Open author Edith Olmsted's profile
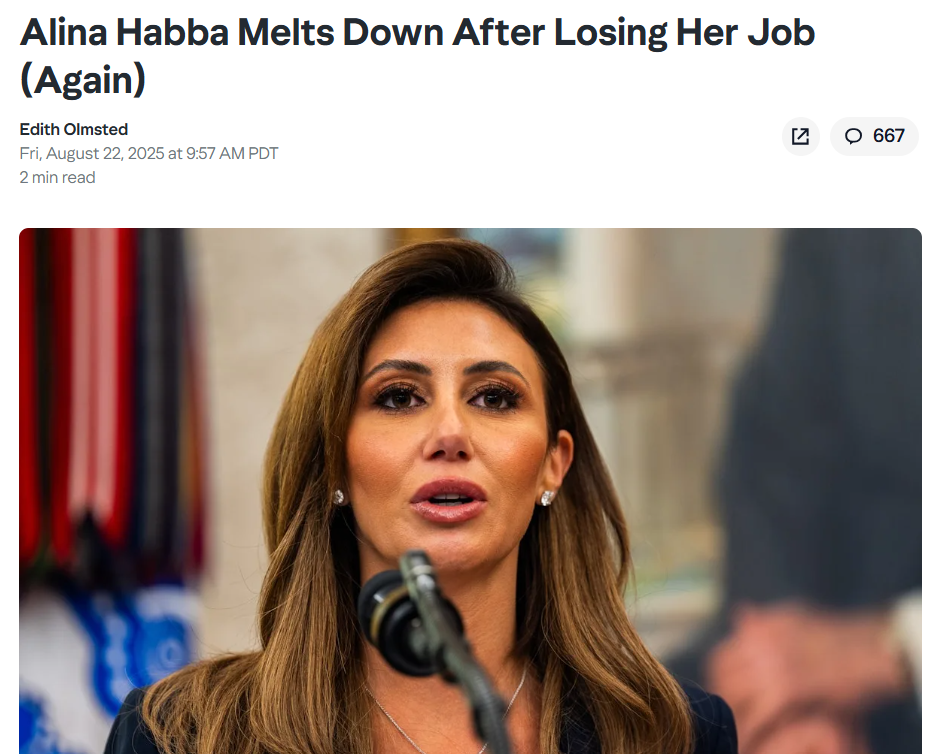Image resolution: width=934 pixels, height=754 pixels. pos(74,129)
